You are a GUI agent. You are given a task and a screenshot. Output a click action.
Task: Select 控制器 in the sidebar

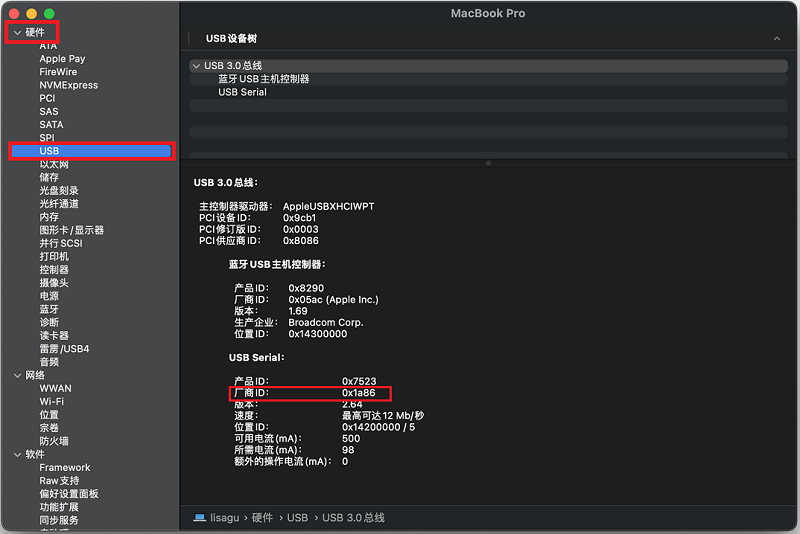(54, 270)
